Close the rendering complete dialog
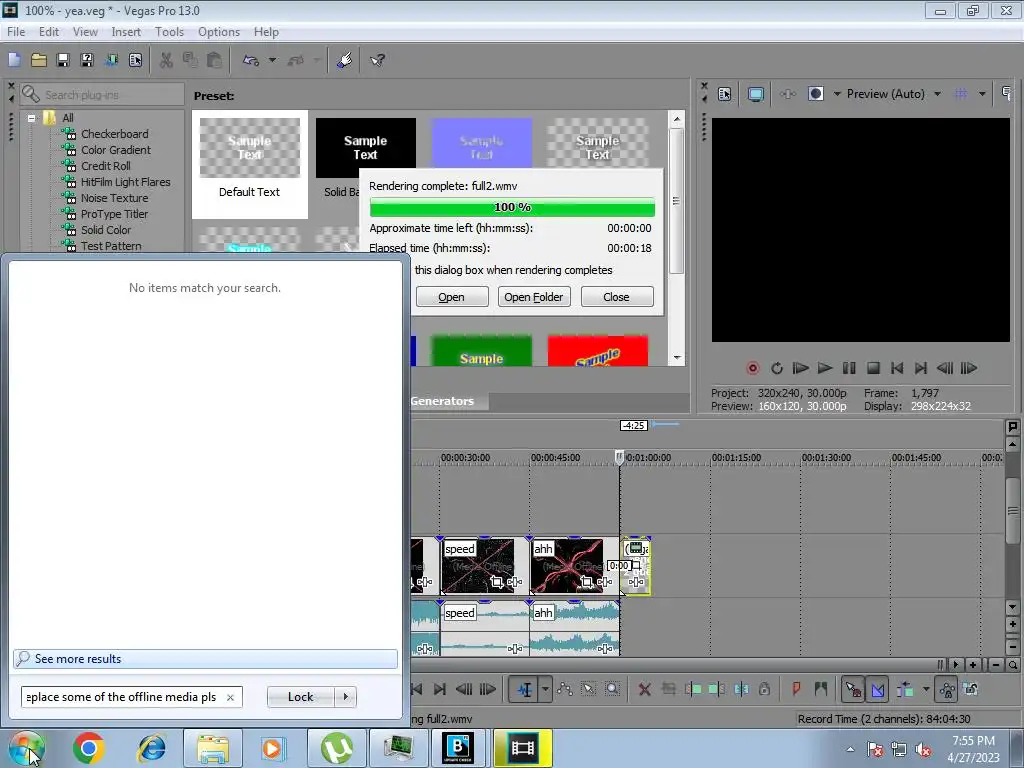Screen dimensions: 1024x768 616,297
